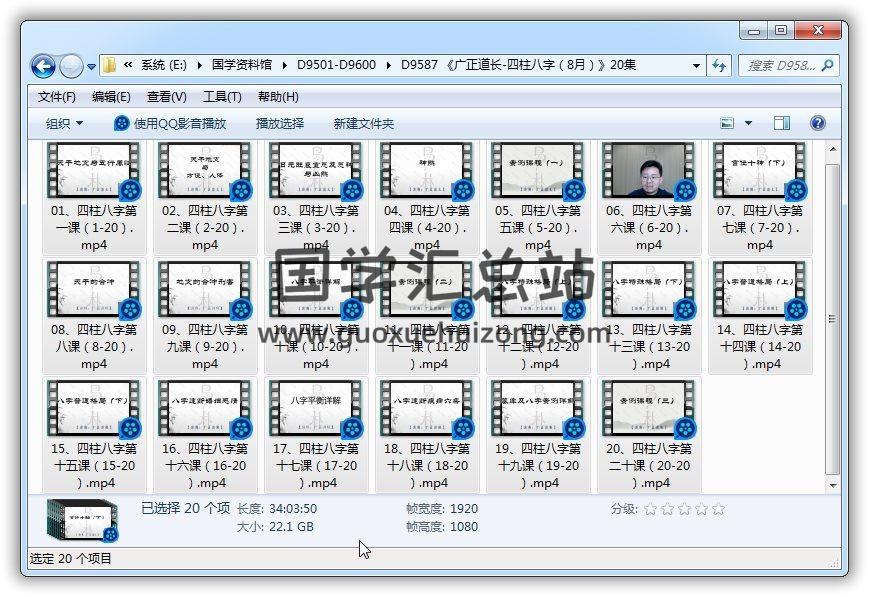
Task: Expand the view options dropdown arrow
Action: [749, 123]
